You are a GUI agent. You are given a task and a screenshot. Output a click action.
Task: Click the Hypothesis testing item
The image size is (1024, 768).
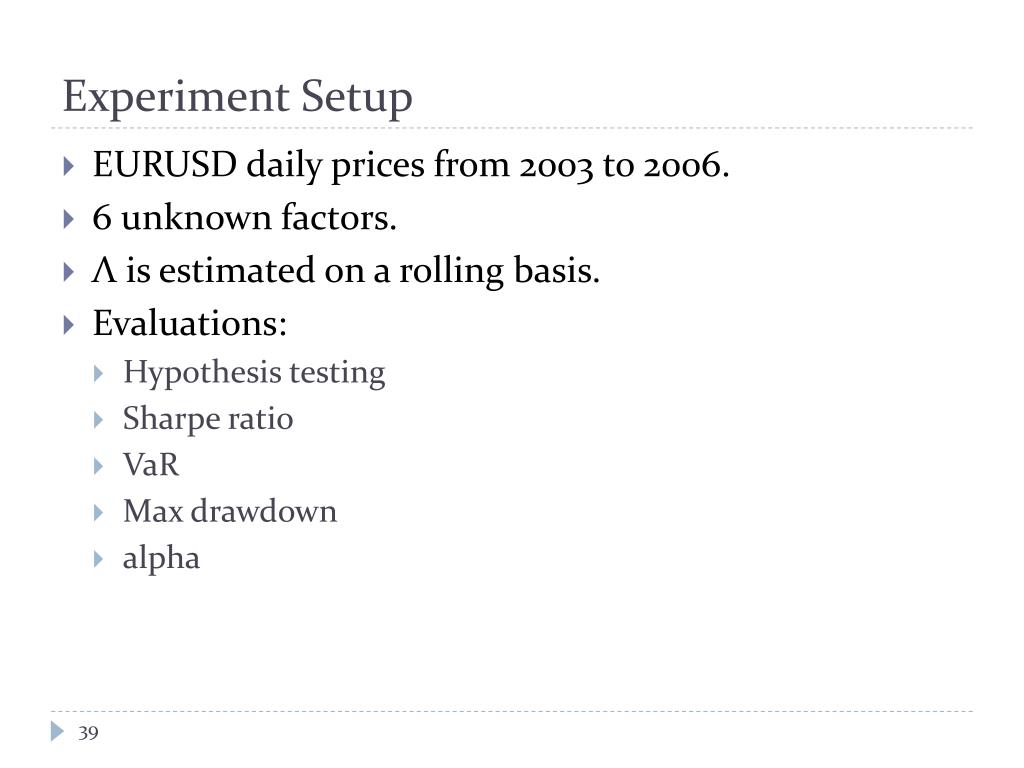tap(254, 374)
